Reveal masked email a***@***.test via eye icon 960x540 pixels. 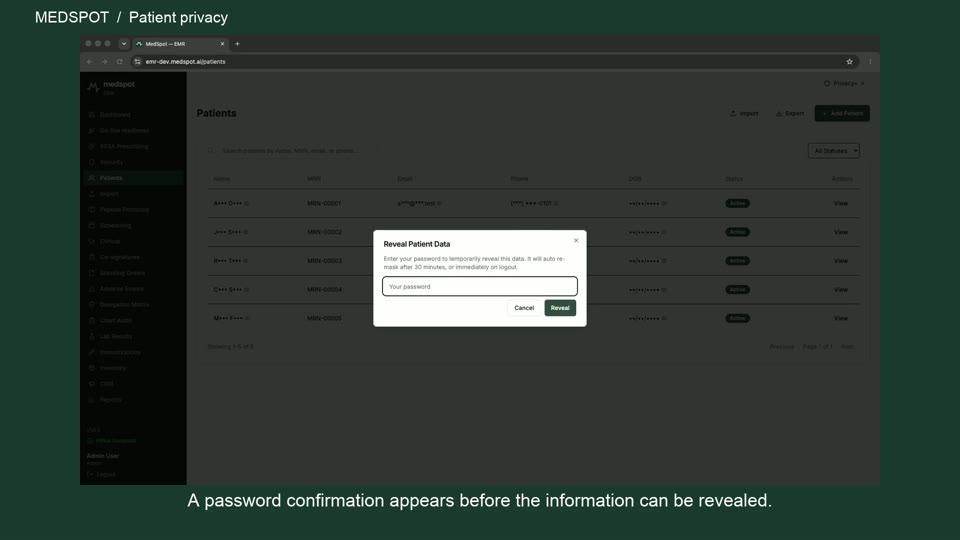click(440, 203)
